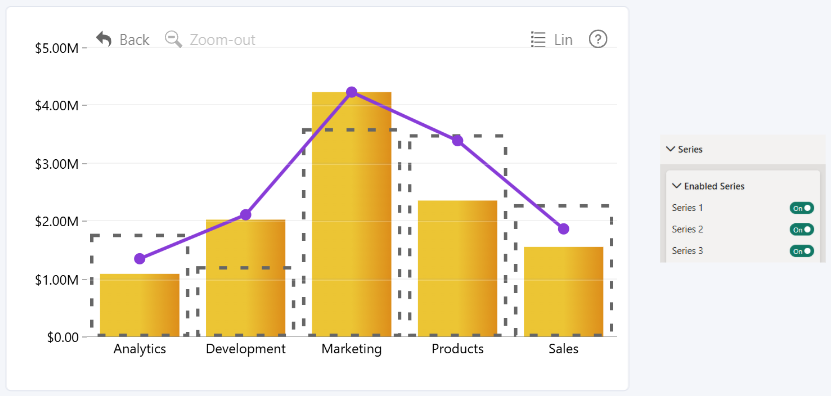The width and height of the screenshot is (831, 396).
Task: Click the Products axis label
Action: pos(457,349)
